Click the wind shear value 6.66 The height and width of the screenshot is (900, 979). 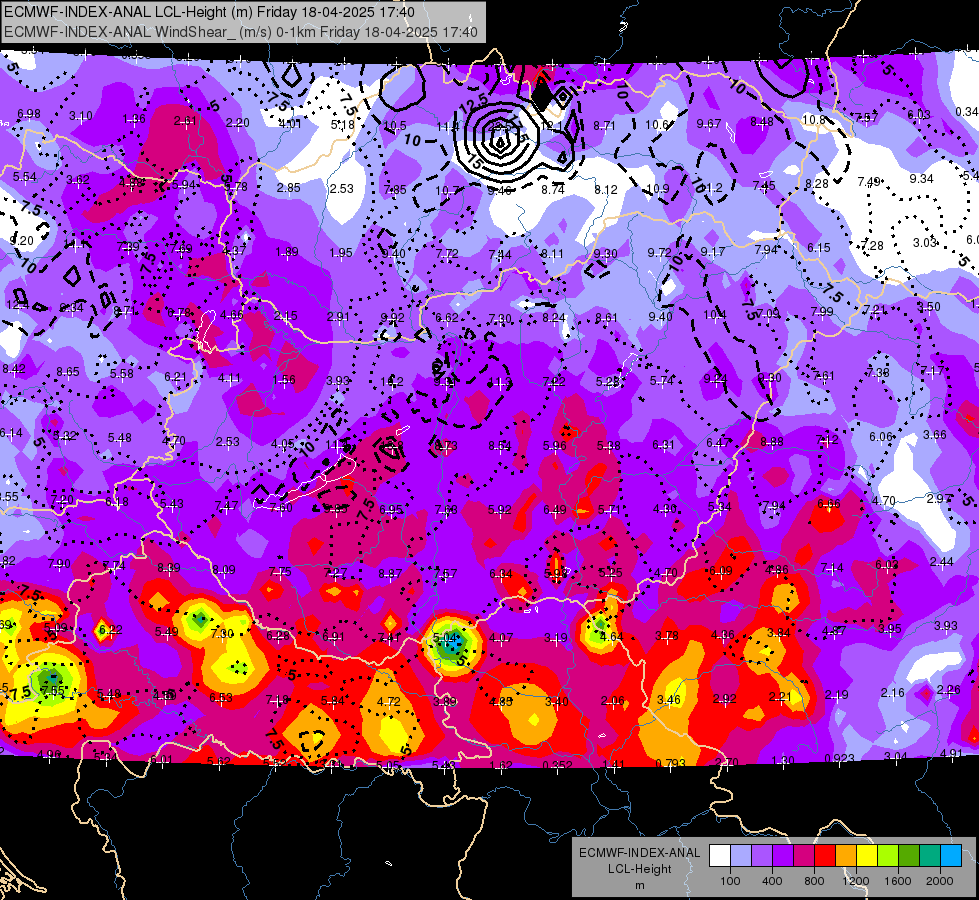829,503
